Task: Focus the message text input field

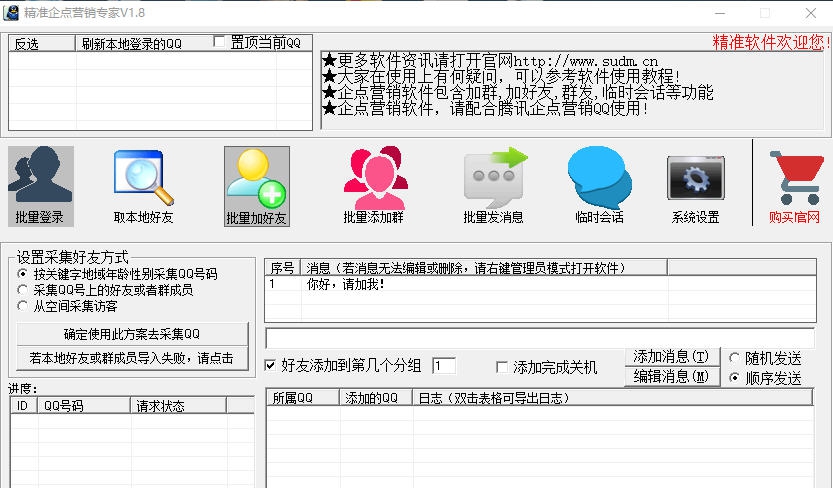Action: pos(540,338)
